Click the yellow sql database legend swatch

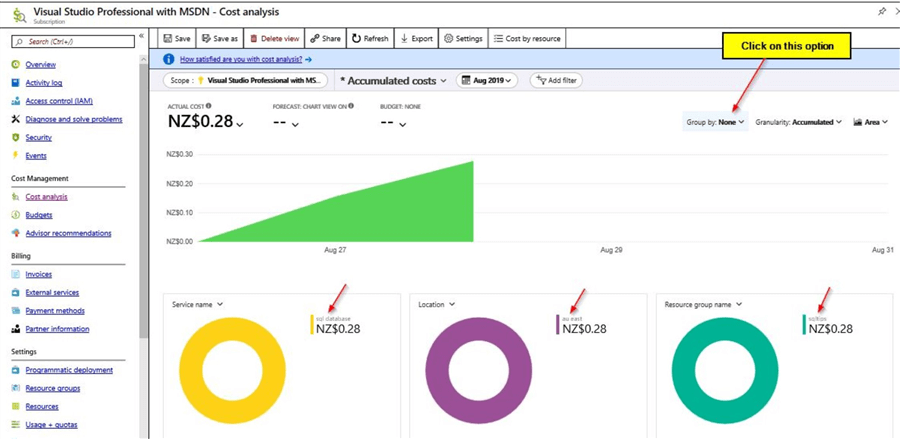(x=312, y=324)
